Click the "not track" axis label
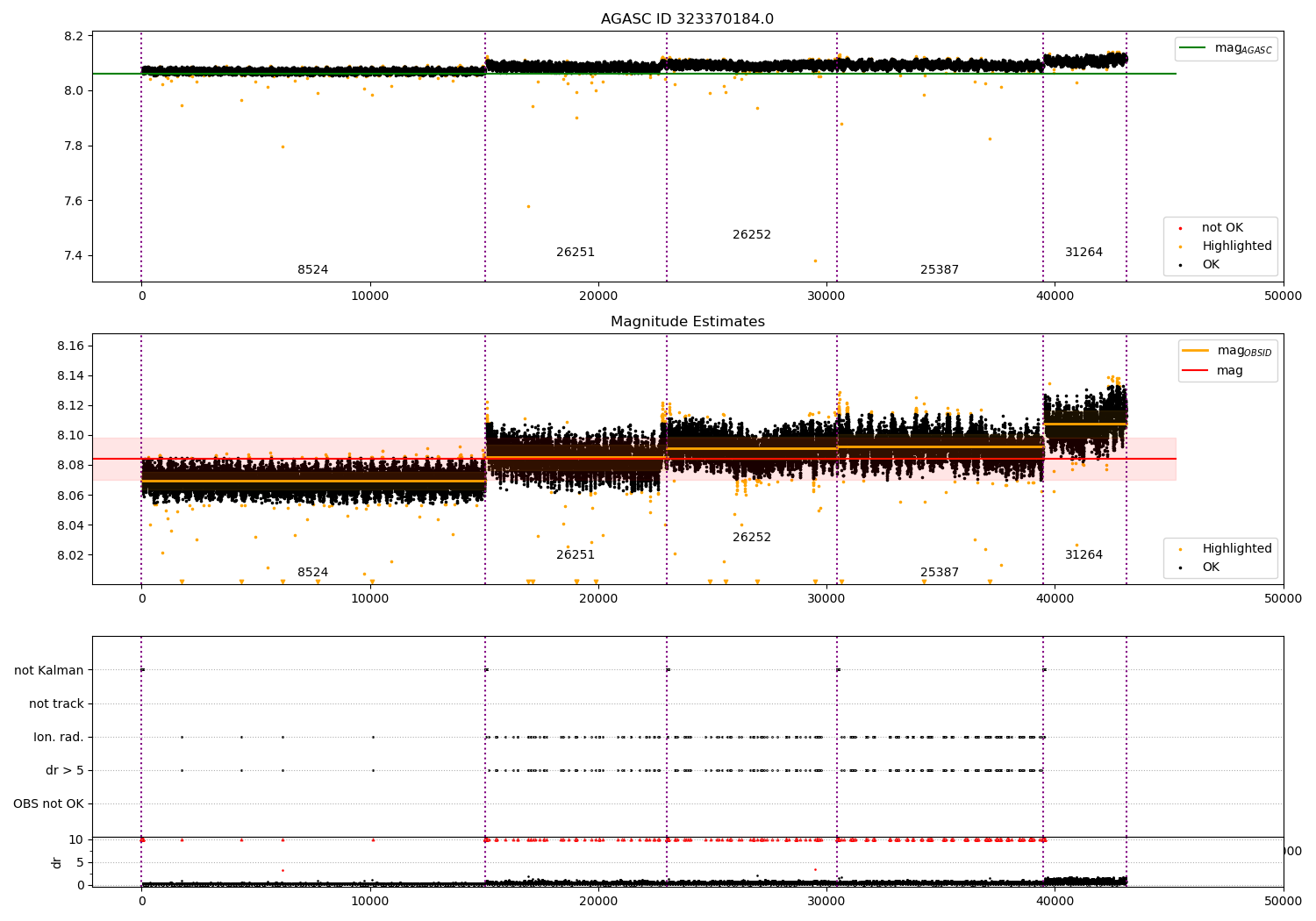 (x=56, y=704)
